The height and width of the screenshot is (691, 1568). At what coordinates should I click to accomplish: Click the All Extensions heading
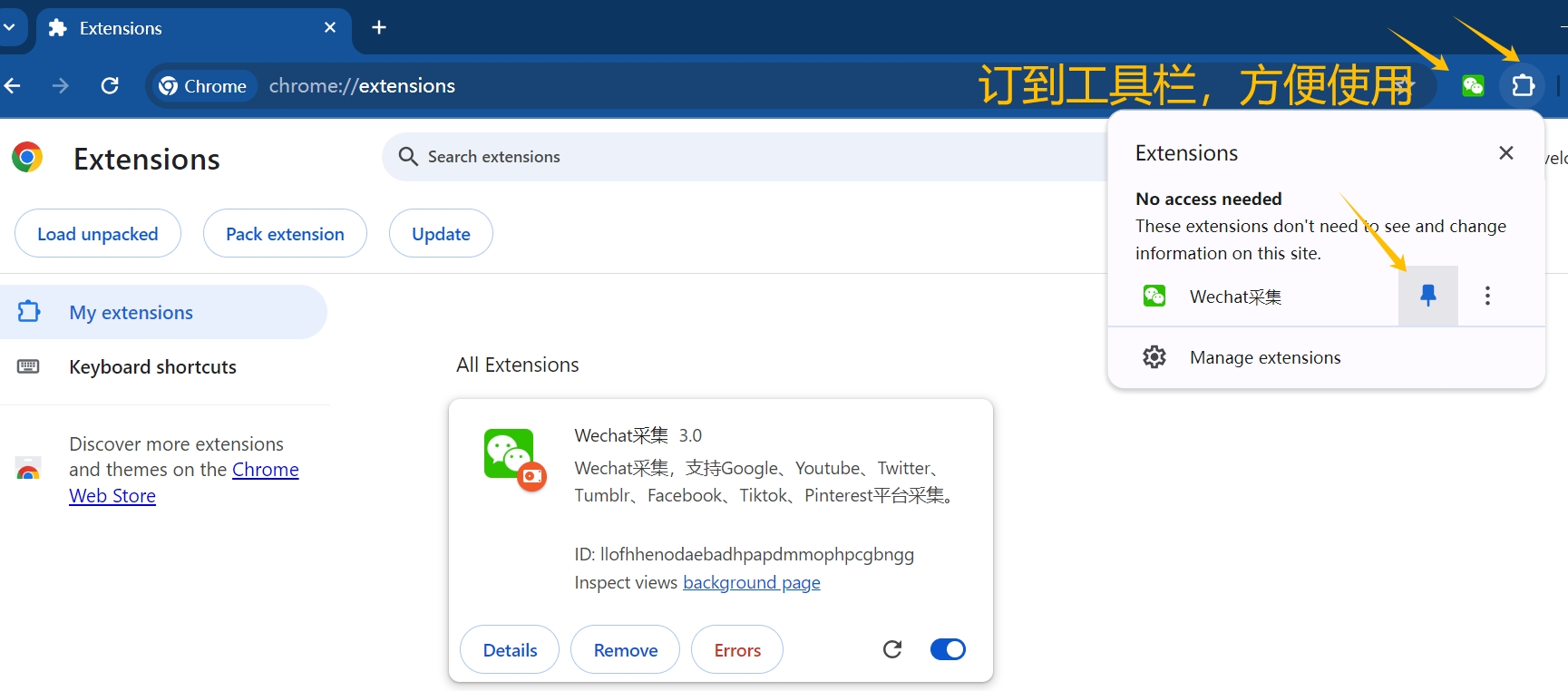point(518,365)
